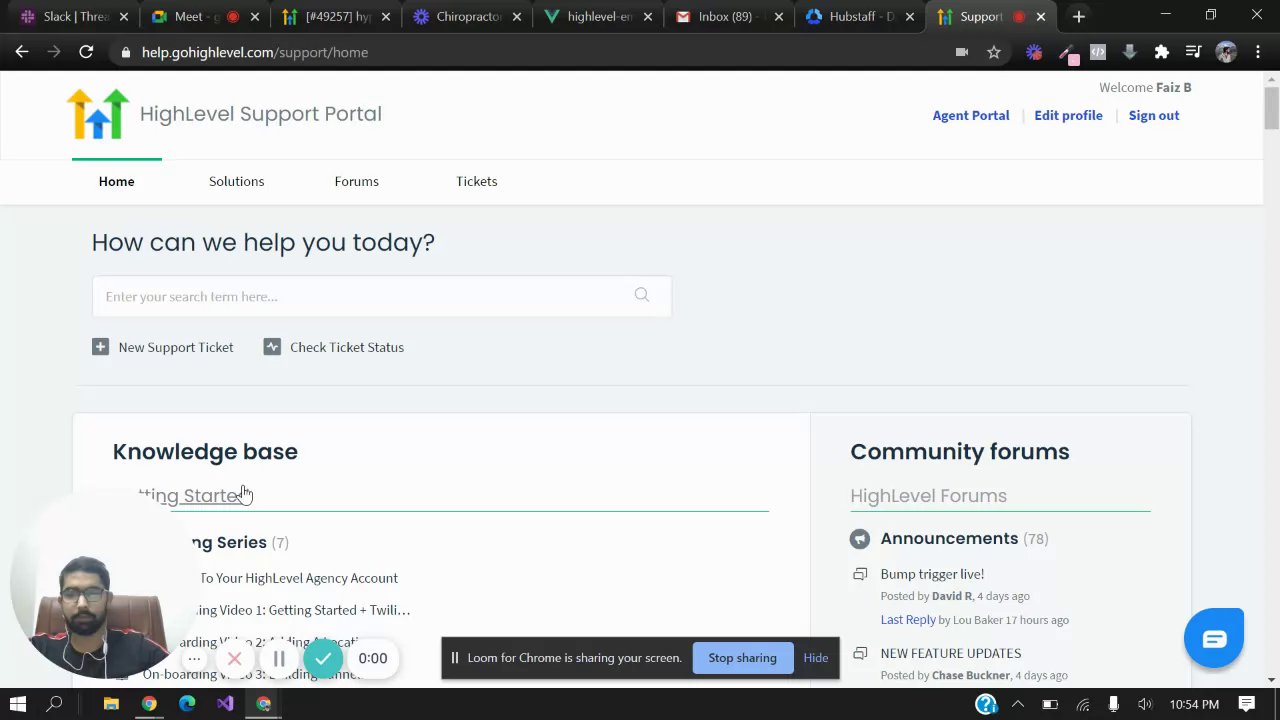Open the HighLevel Forums heading link

(928, 496)
